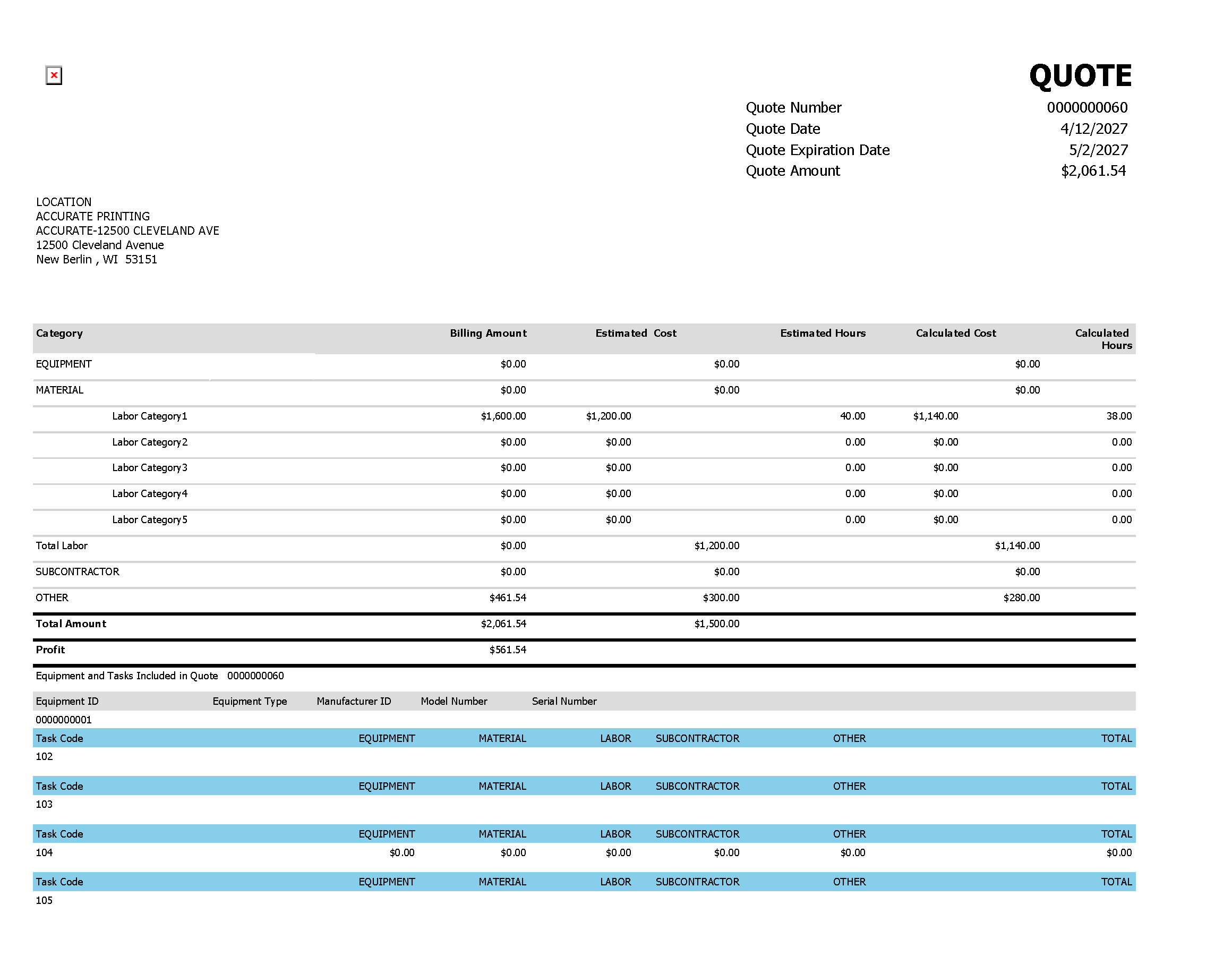Image resolution: width=1232 pixels, height=956 pixels.
Task: Click the New Berlin address line
Action: coord(97,259)
